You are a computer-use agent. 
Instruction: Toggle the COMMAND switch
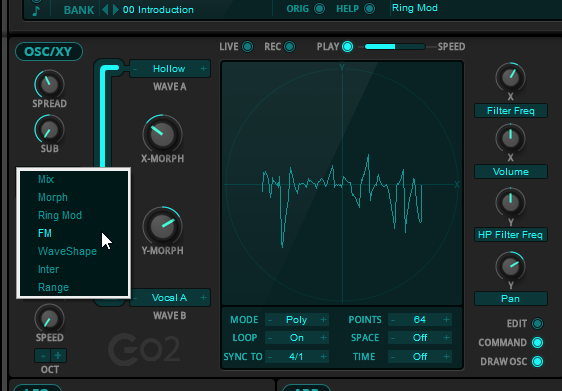point(537,342)
